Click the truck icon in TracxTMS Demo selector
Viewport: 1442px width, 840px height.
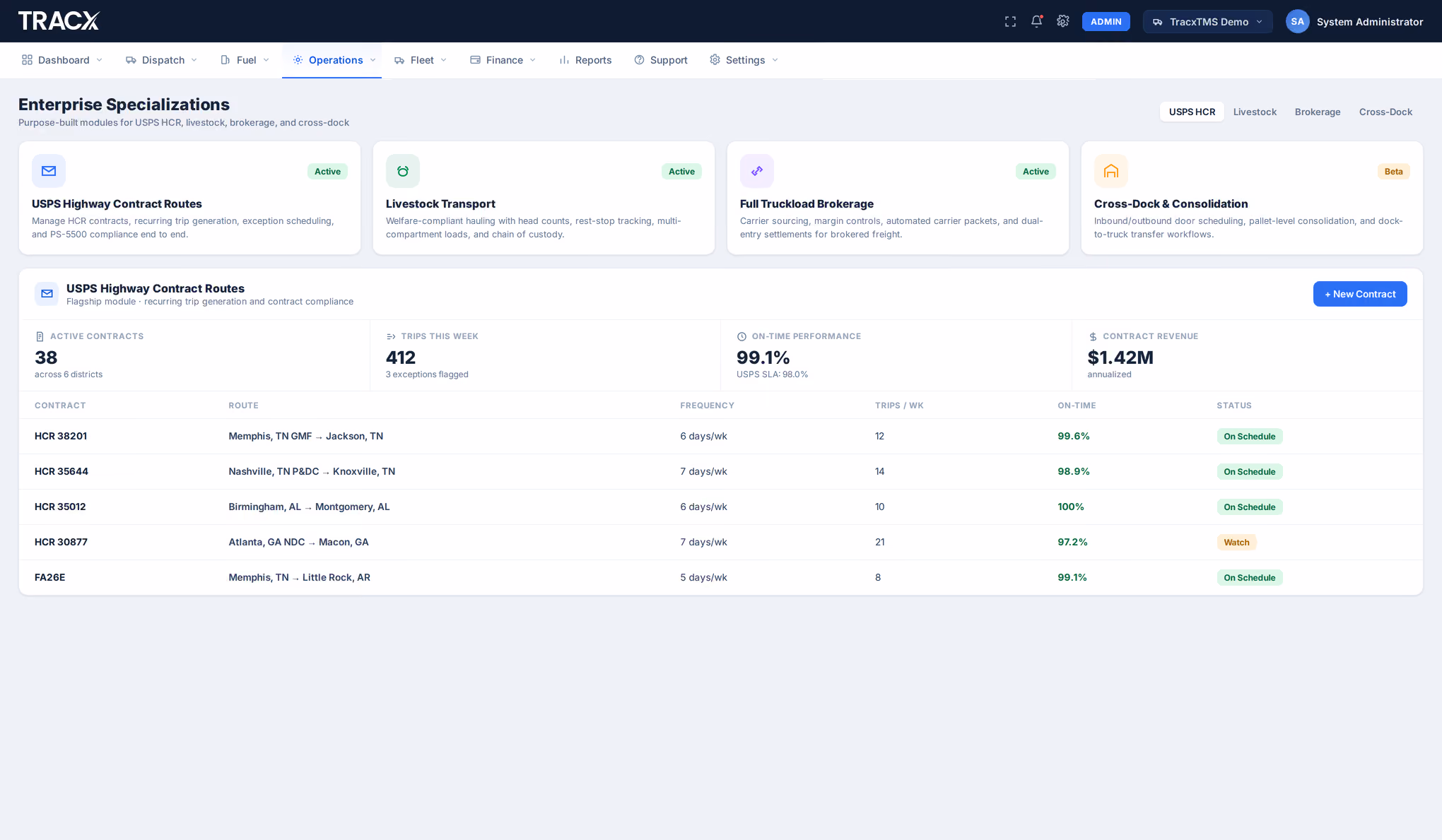click(x=1157, y=22)
